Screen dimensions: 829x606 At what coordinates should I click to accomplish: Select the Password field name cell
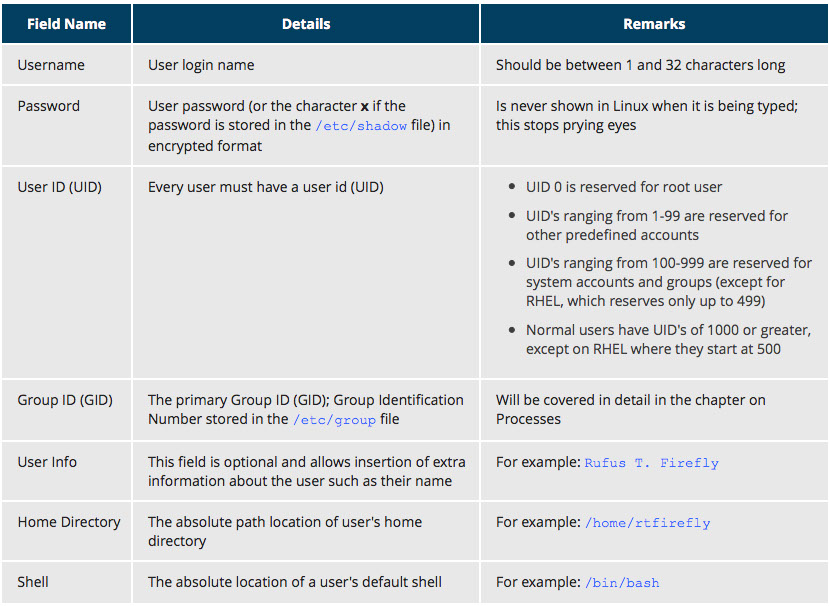tap(49, 106)
